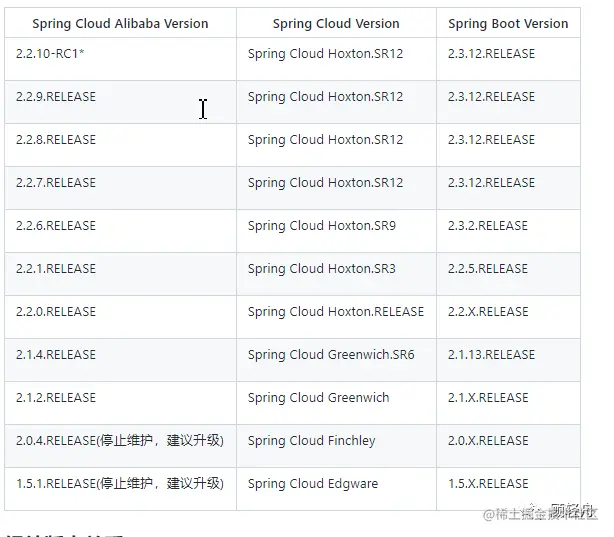
Task: Click the 2.2.0.RELEASE Alibaba version cell
Action: tap(120, 317)
